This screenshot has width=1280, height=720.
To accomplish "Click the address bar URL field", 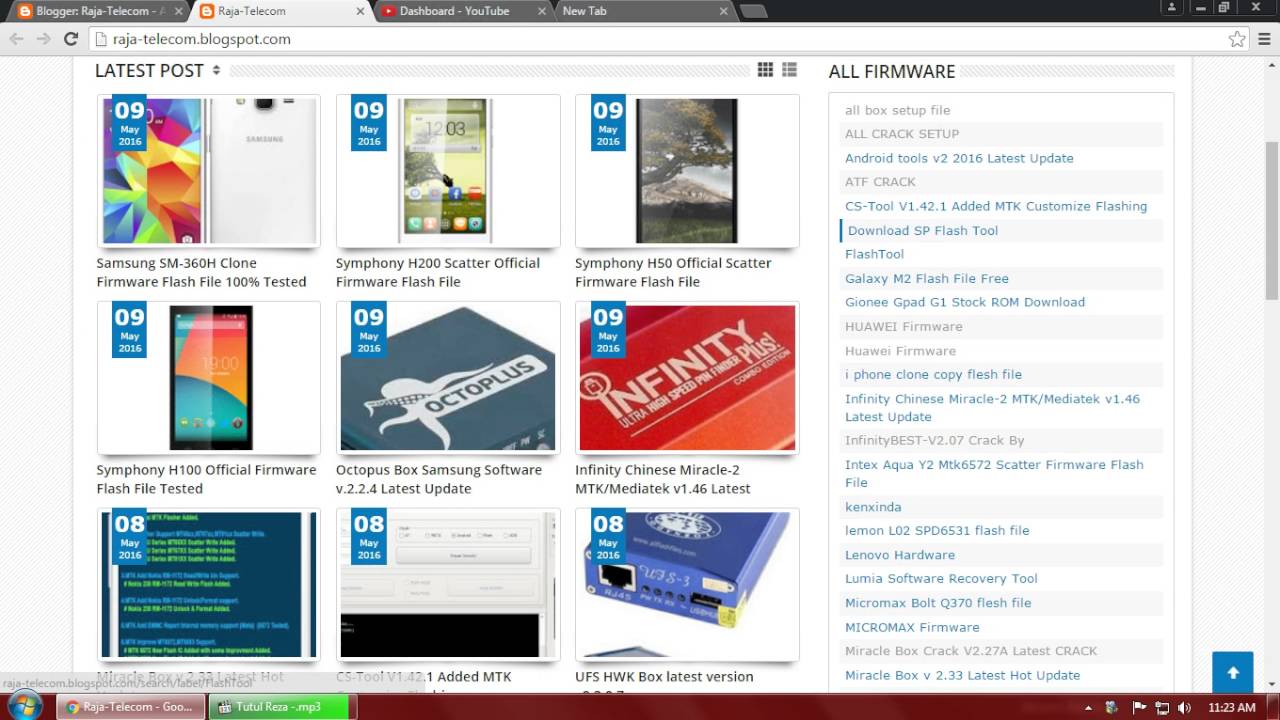I will click(655, 39).
